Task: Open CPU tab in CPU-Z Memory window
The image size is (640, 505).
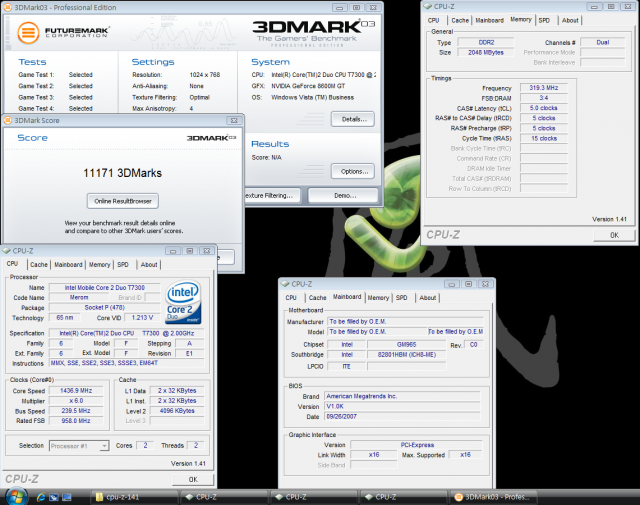Action: click(433, 20)
